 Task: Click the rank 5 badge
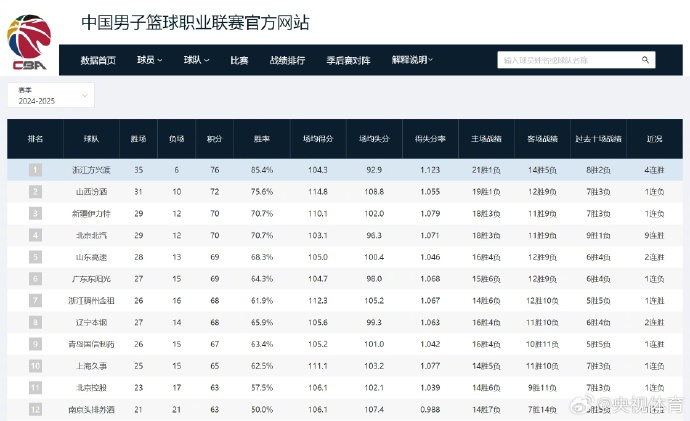tap(36, 256)
